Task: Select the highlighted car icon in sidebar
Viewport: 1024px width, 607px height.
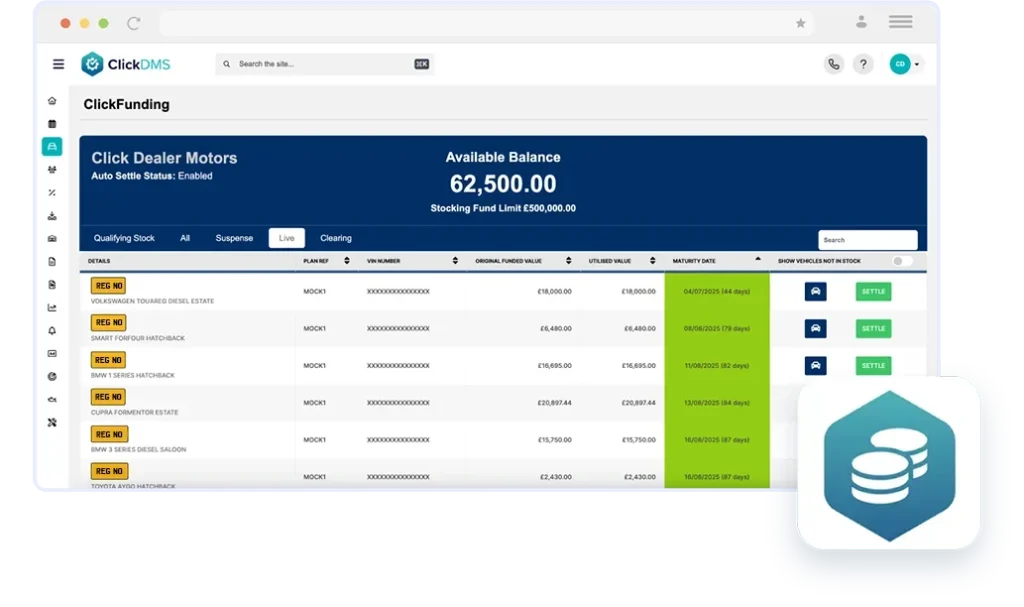Action: click(x=52, y=146)
